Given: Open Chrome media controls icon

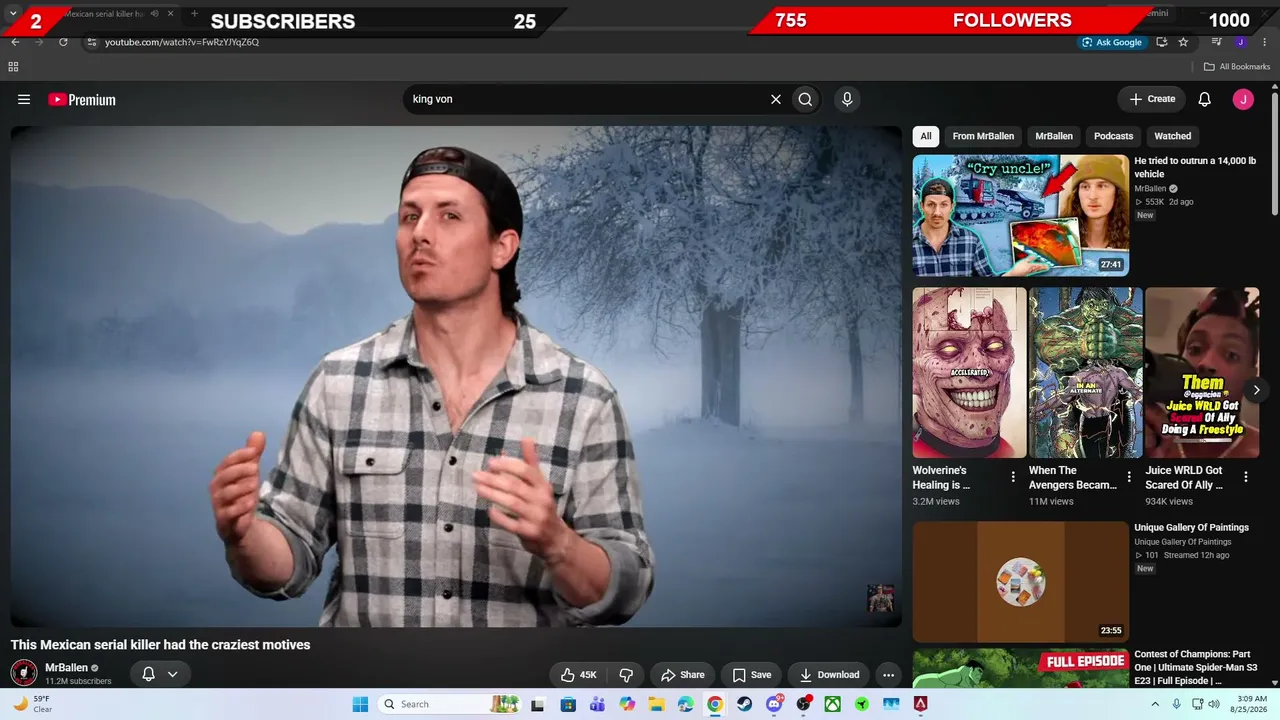Looking at the screenshot, I should (1216, 42).
